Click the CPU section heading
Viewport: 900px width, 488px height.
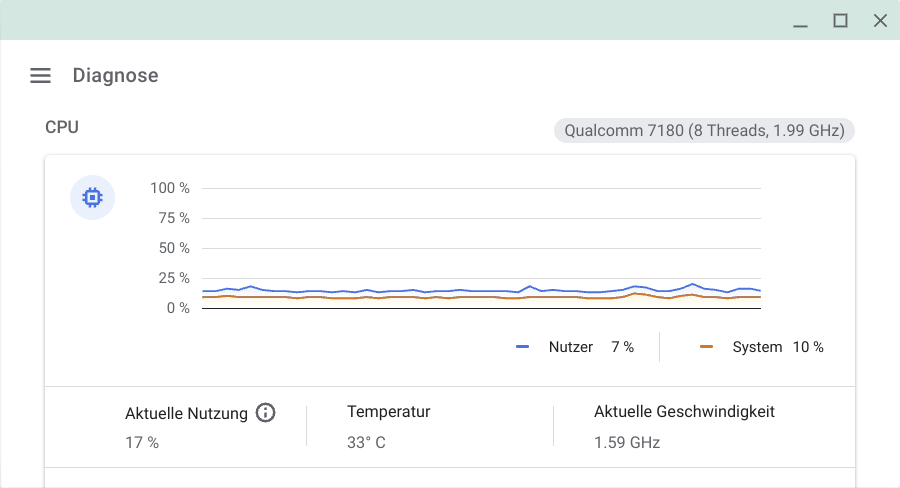[x=62, y=127]
